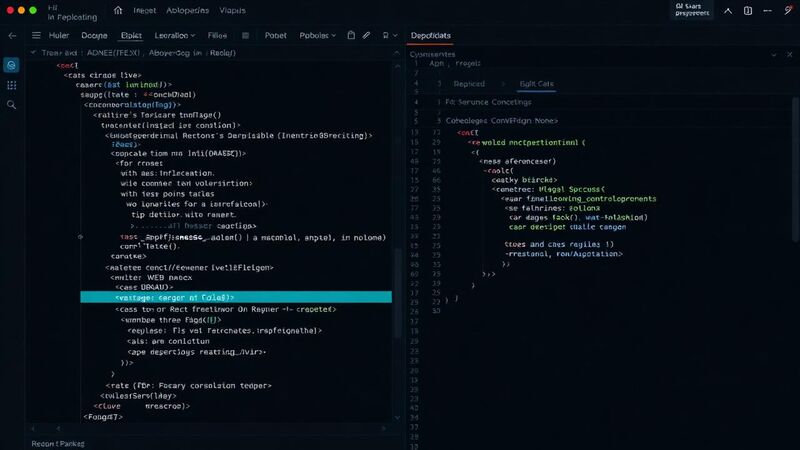Click the 'multer WEB nabex' line

tap(151, 278)
